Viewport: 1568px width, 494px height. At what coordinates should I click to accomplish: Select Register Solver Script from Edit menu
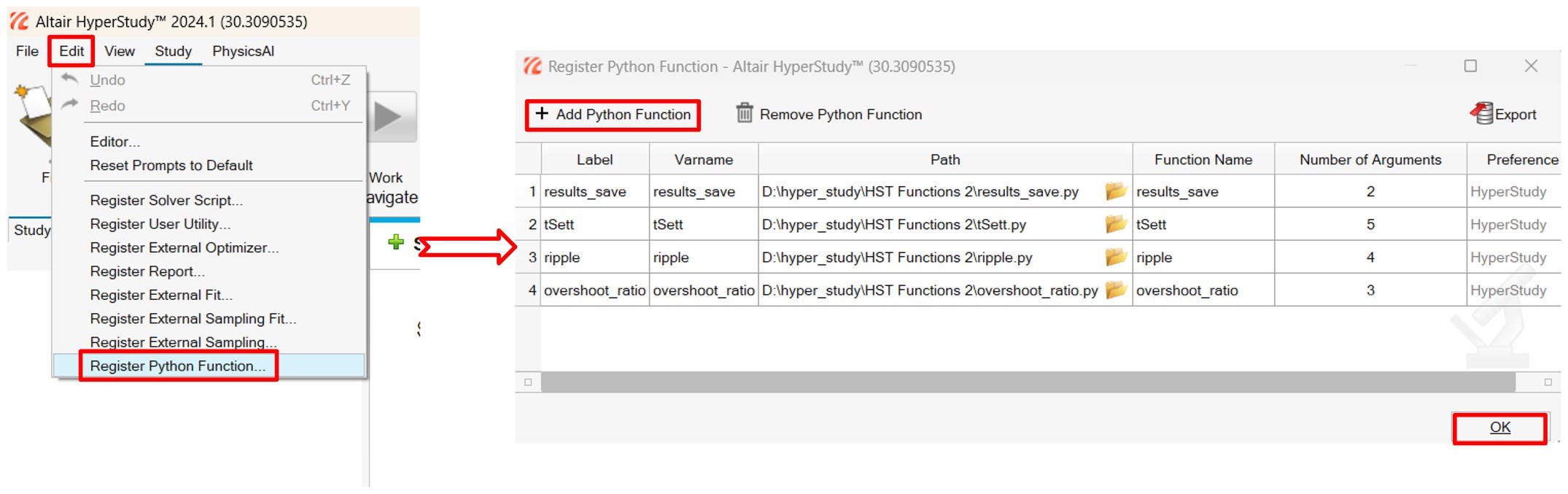click(166, 200)
